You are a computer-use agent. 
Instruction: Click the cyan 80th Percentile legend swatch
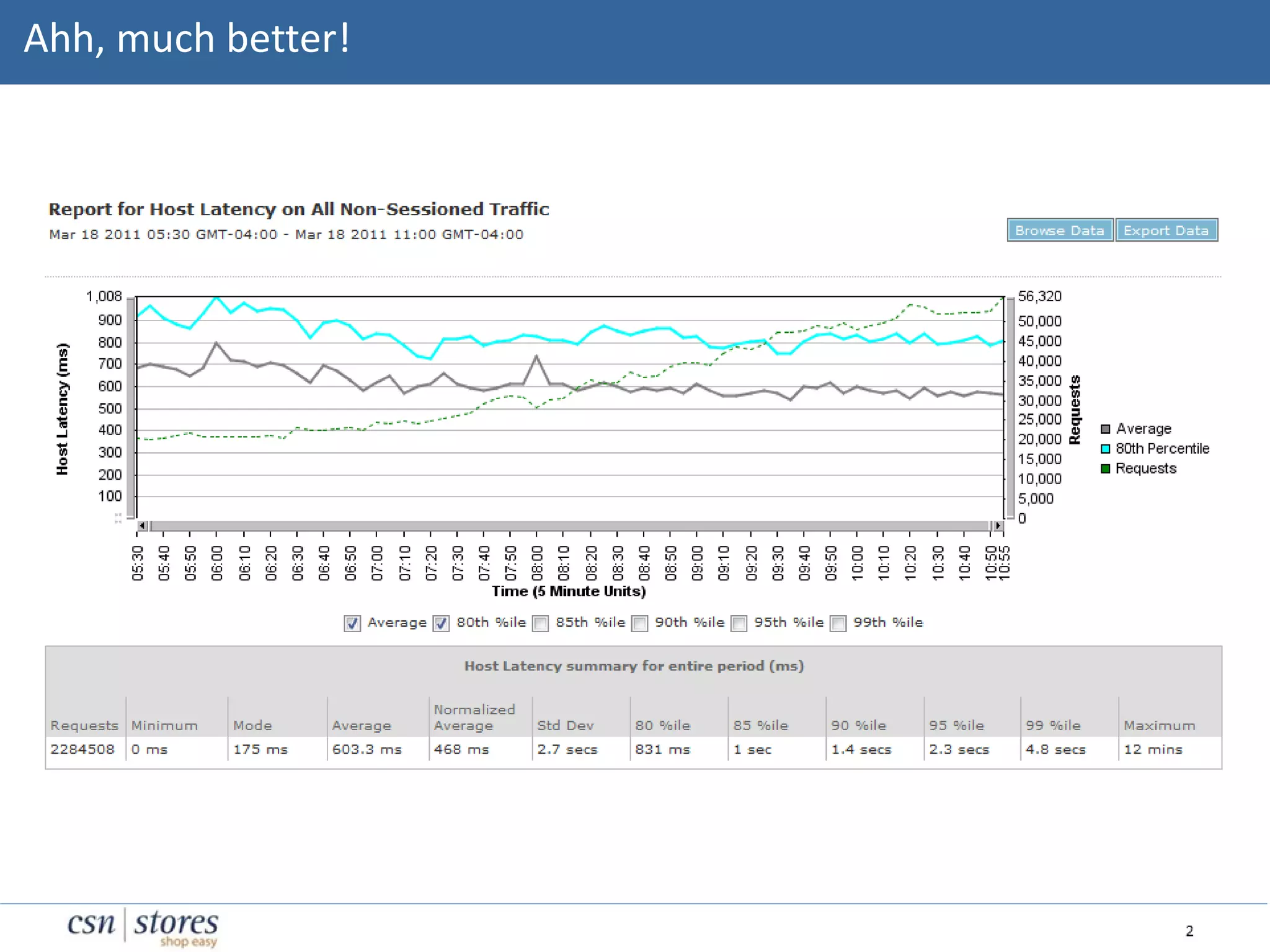[x=1105, y=449]
